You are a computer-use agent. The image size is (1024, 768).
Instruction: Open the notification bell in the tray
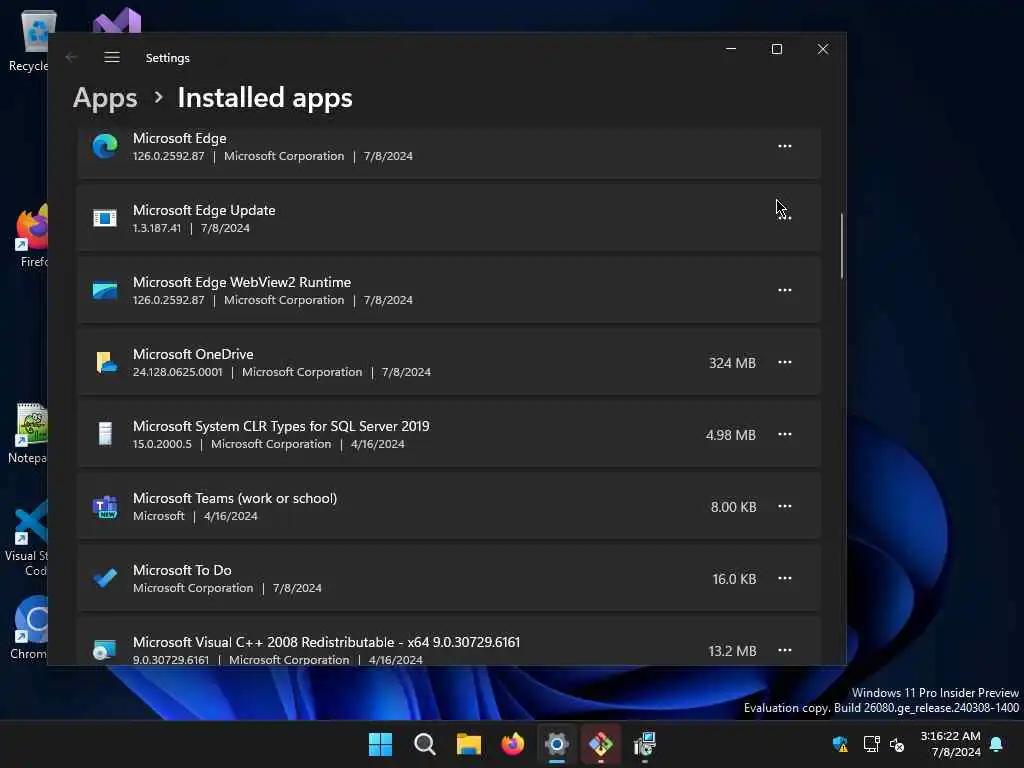(x=997, y=744)
